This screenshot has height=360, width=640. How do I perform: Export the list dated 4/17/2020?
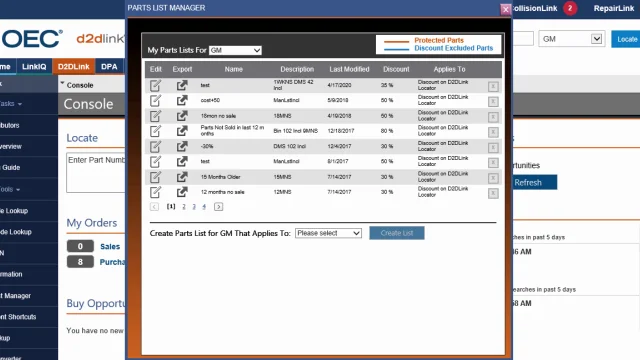click(x=182, y=85)
